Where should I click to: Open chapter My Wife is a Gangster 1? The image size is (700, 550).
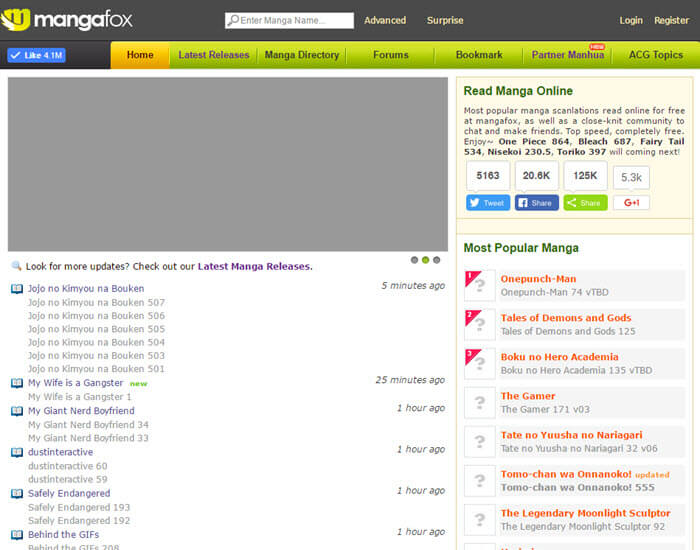tap(80, 397)
